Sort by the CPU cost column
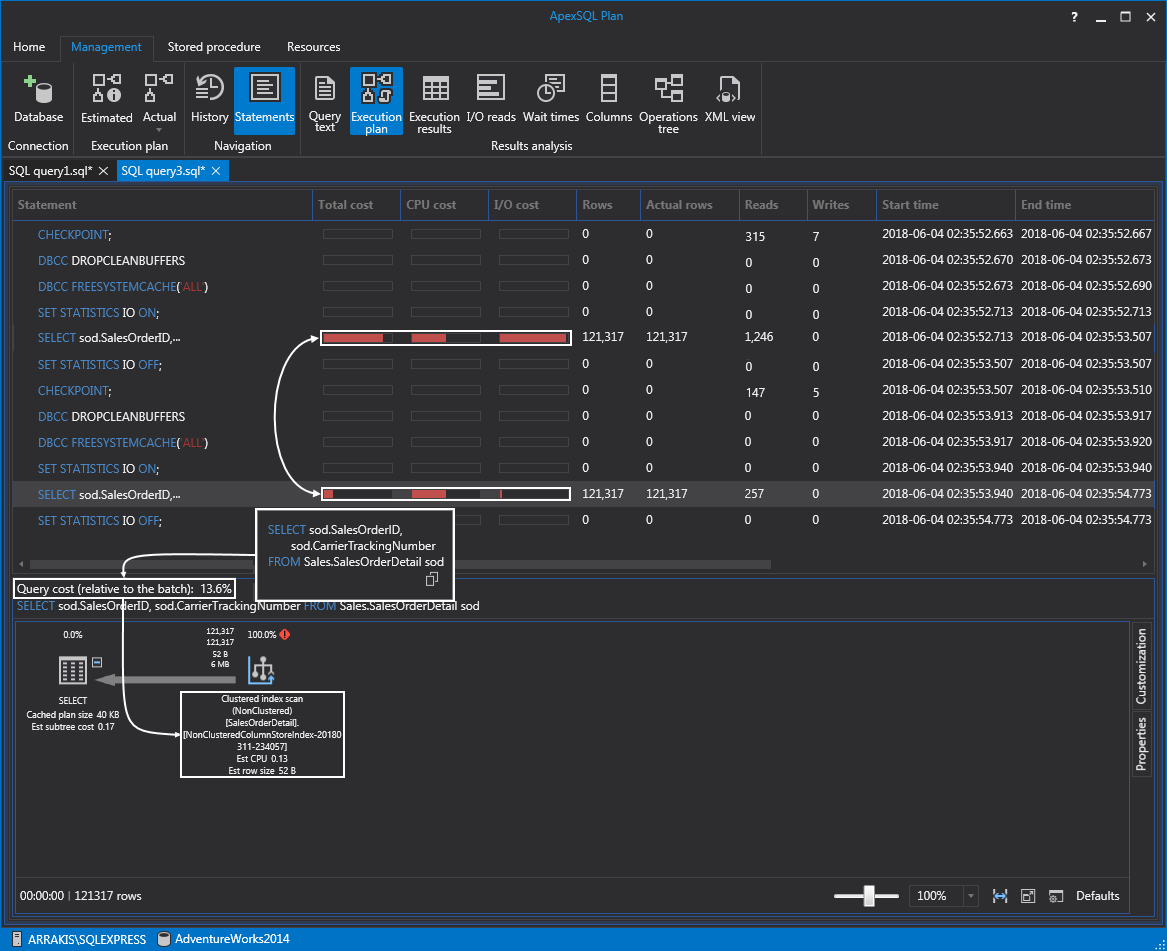 [x=444, y=205]
